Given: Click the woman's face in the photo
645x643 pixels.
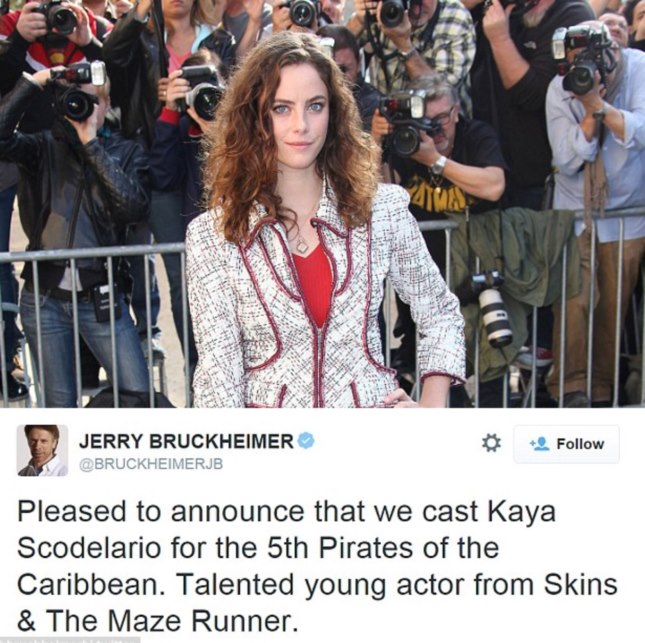Looking at the screenshot, I should 297,116.
